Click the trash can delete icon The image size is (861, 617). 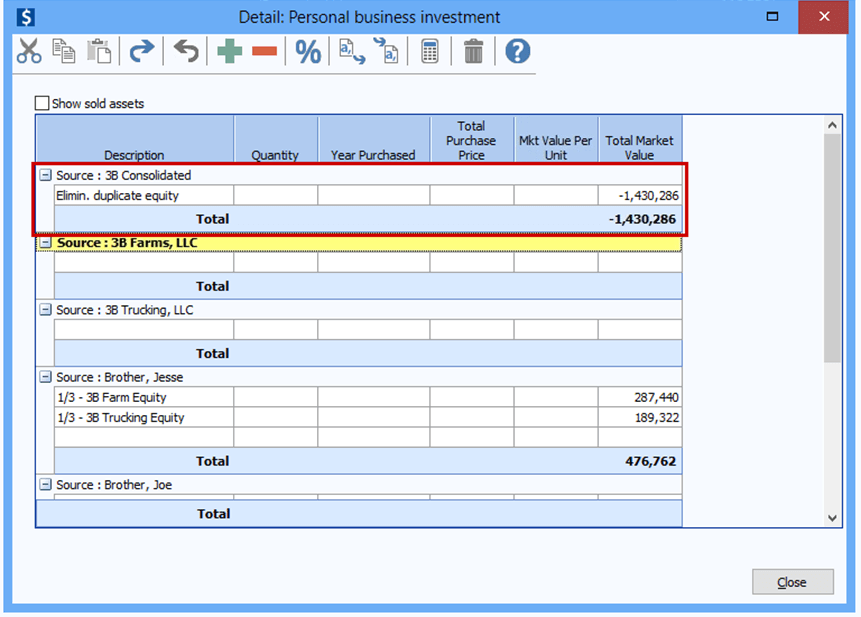click(x=474, y=52)
